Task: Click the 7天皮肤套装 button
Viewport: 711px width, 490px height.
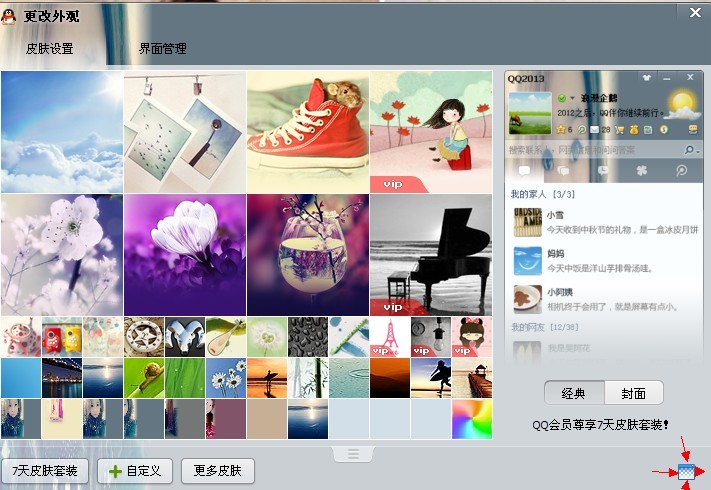Action: point(44,471)
